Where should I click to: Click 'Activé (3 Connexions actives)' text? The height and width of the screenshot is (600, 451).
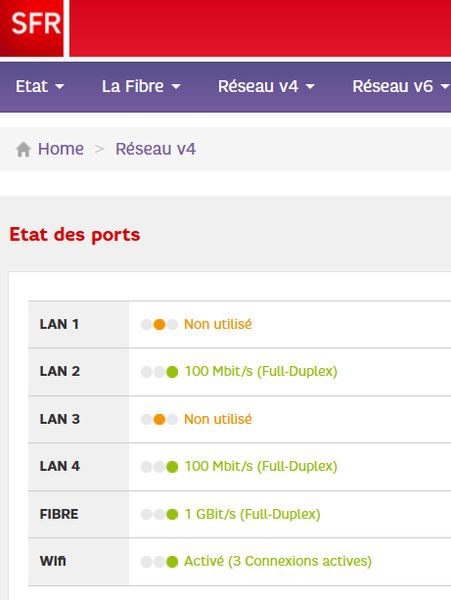click(x=278, y=561)
